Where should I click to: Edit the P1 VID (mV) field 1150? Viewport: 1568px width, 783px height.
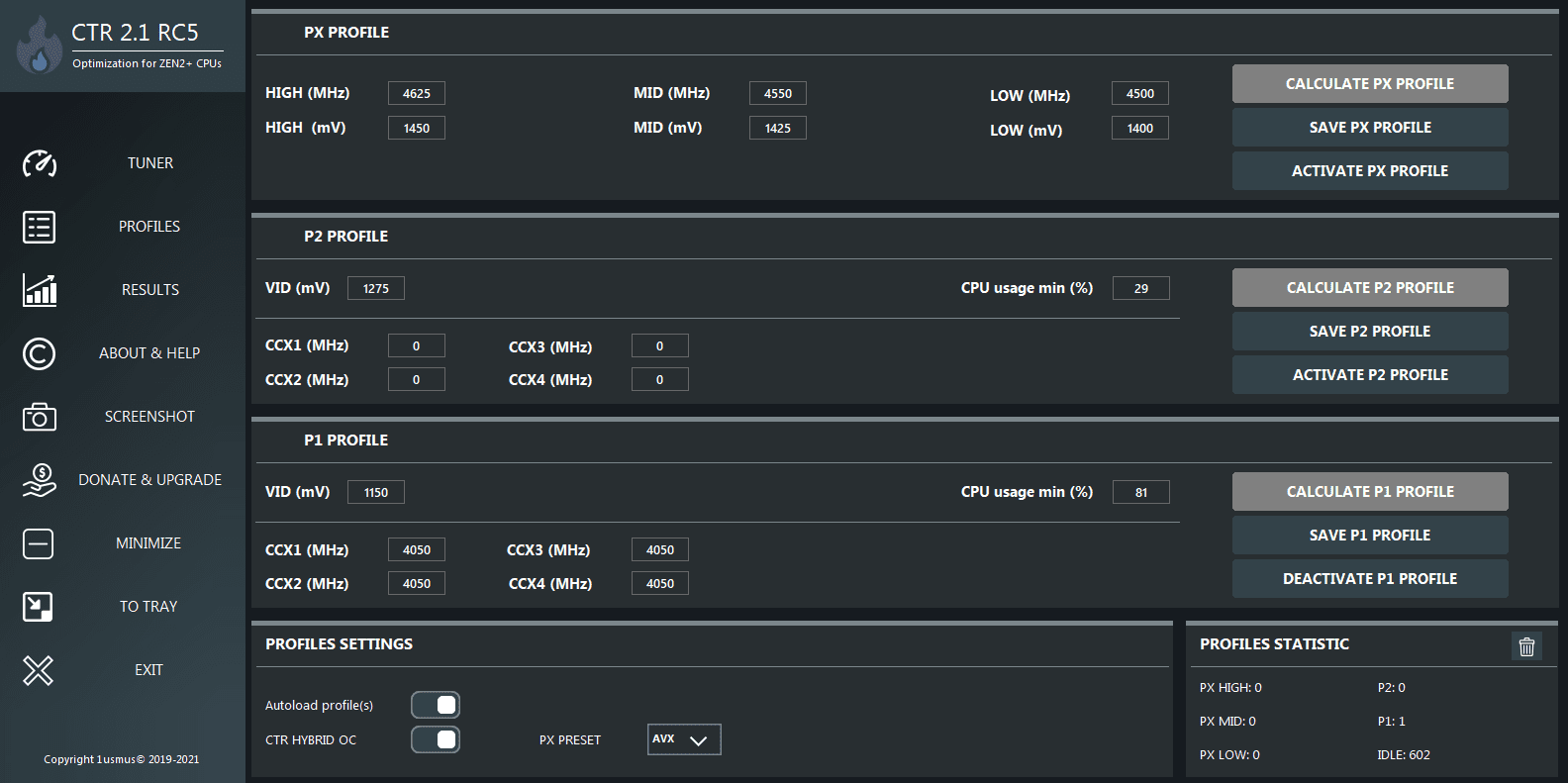click(x=376, y=492)
